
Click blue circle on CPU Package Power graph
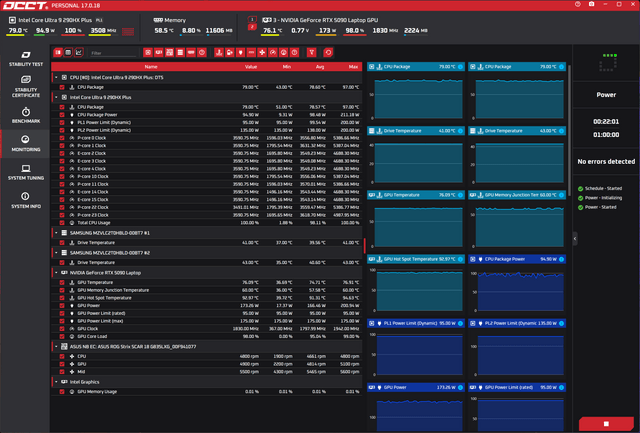[x=561, y=259]
